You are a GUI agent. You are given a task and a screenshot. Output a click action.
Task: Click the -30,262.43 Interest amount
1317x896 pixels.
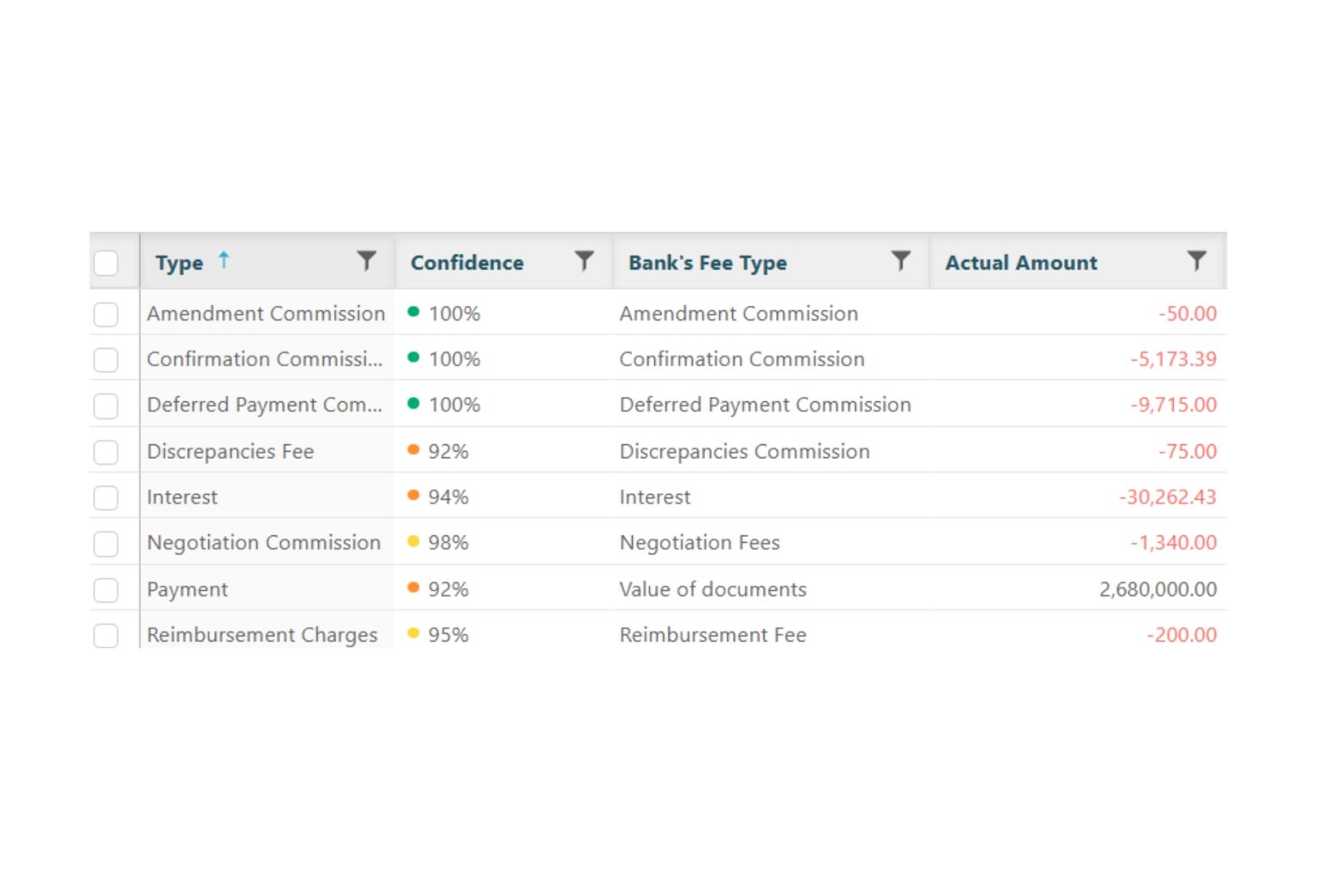1167,496
